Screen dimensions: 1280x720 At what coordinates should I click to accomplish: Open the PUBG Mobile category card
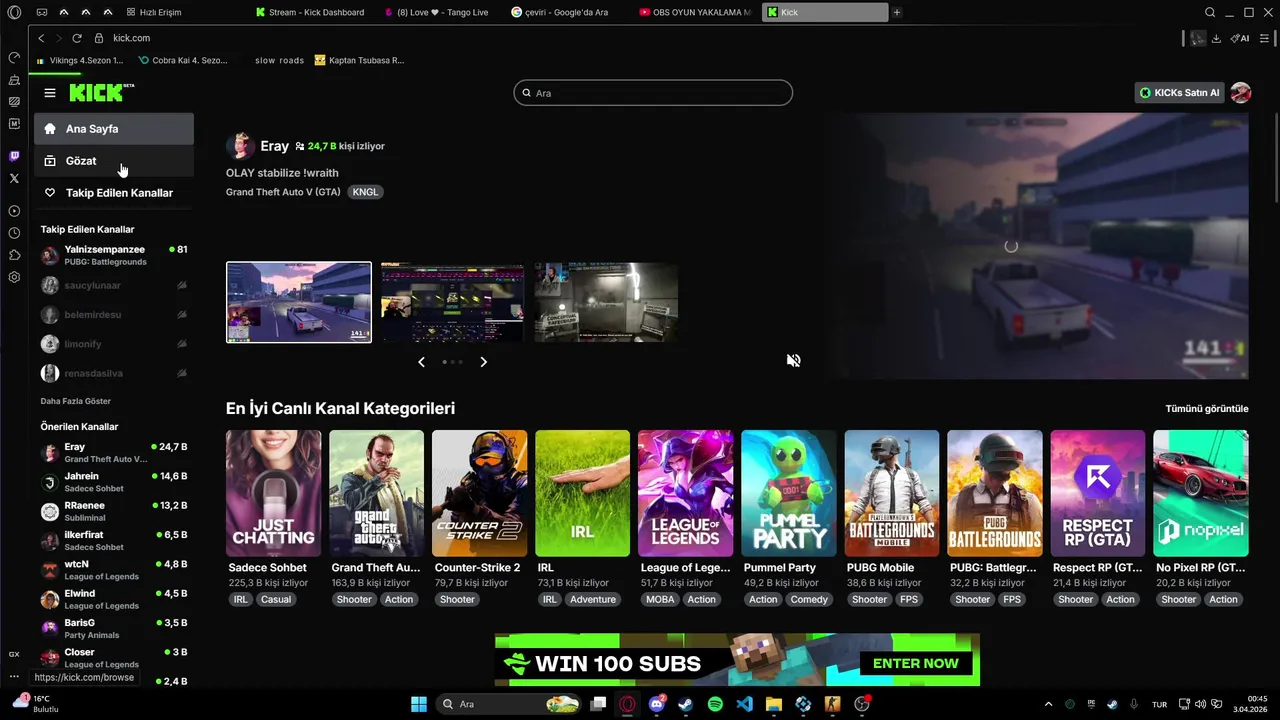click(891, 493)
